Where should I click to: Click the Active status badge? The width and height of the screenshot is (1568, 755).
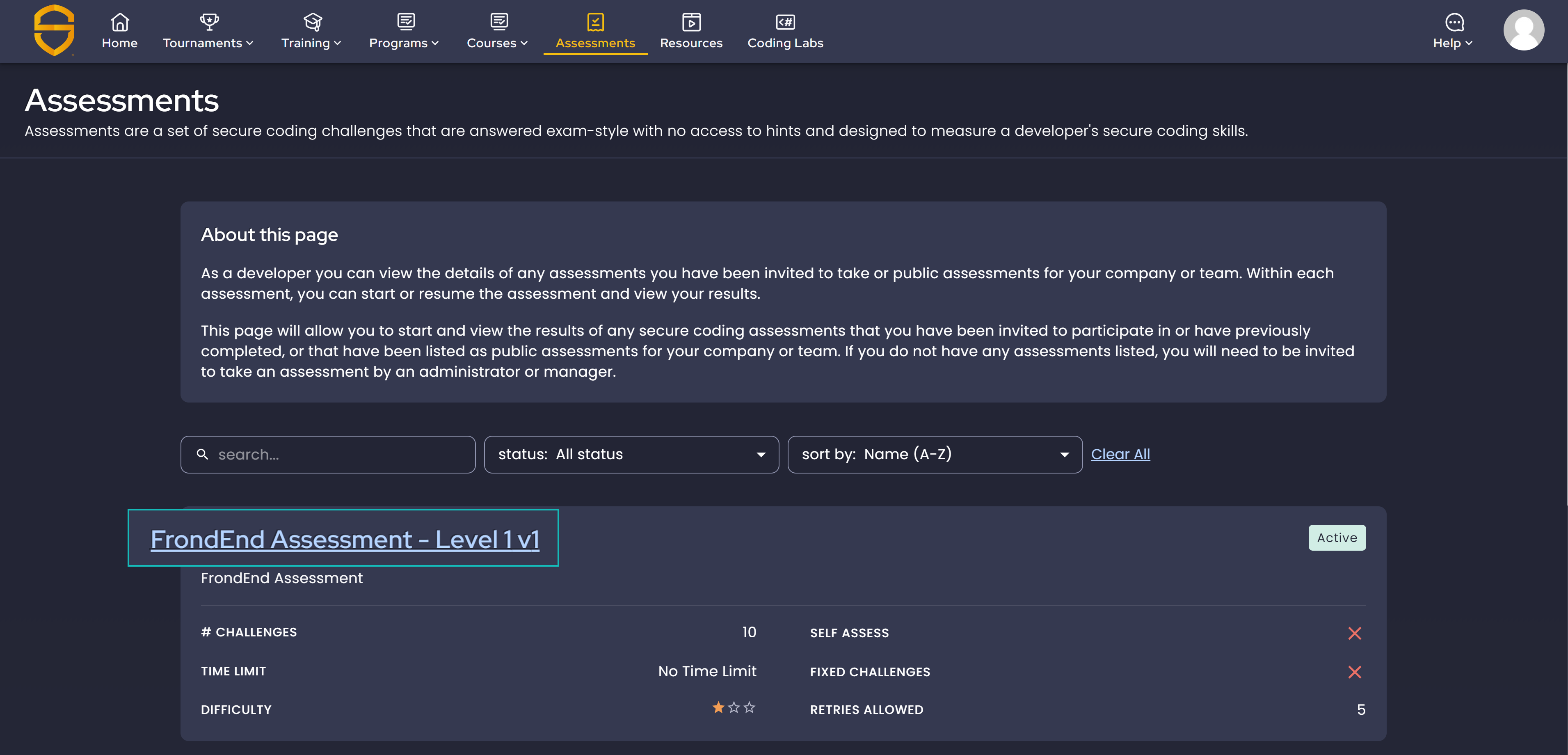coord(1337,538)
